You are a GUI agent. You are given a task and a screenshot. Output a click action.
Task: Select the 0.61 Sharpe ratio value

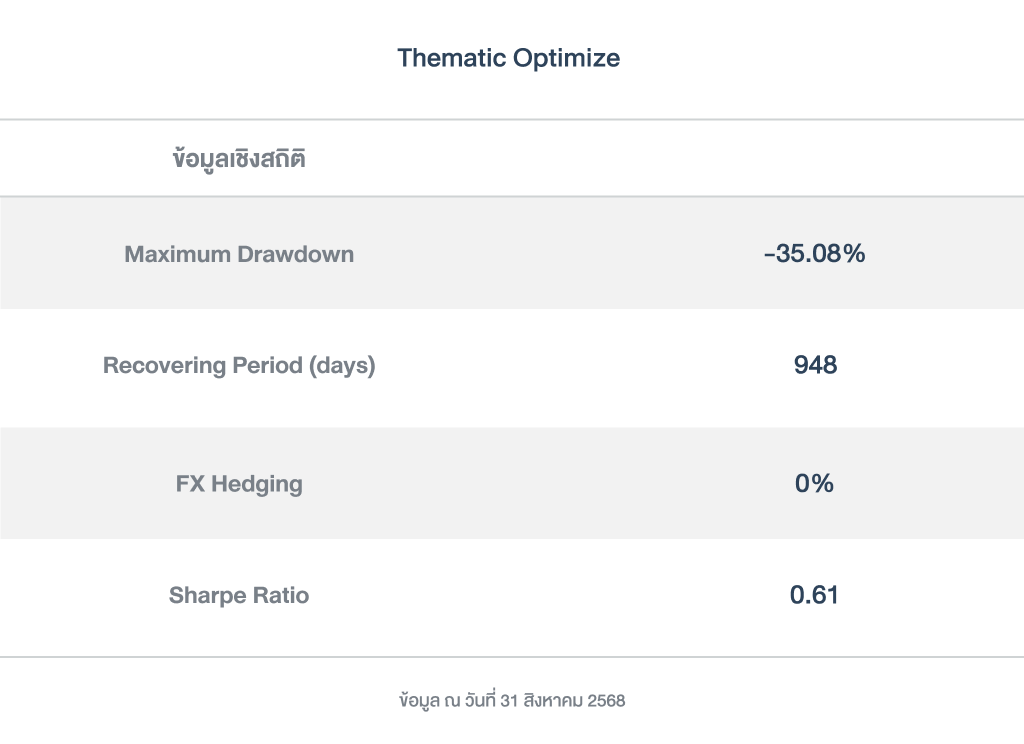[814, 596]
